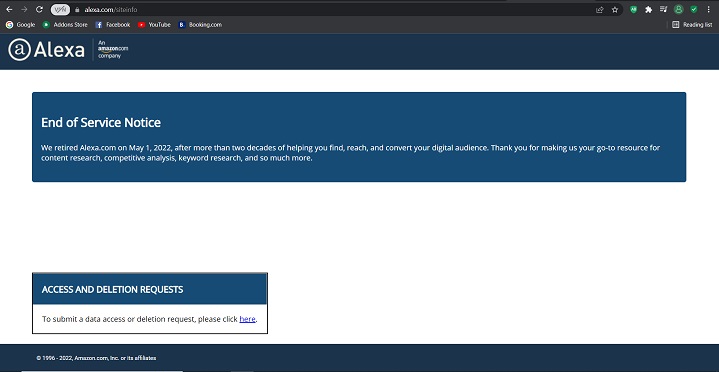The width and height of the screenshot is (719, 372).
Task: Open the Addons Store bookmark
Action: pos(65,25)
